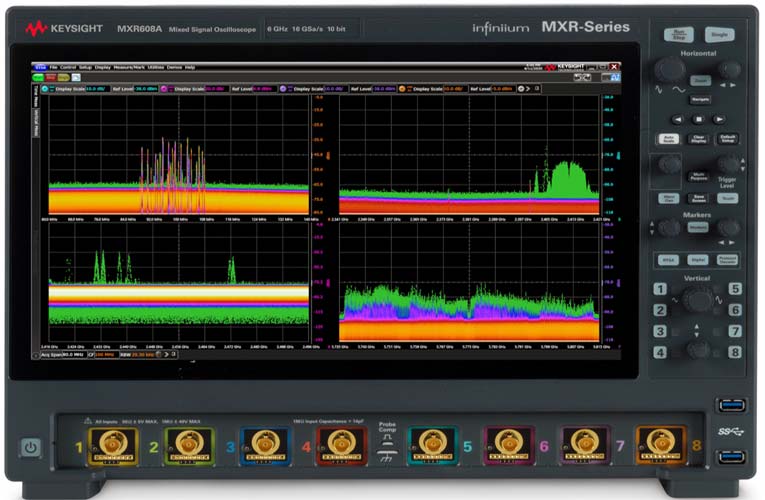This screenshot has height=500, width=765.
Task: Push the Single hardware key
Action: pos(719,35)
